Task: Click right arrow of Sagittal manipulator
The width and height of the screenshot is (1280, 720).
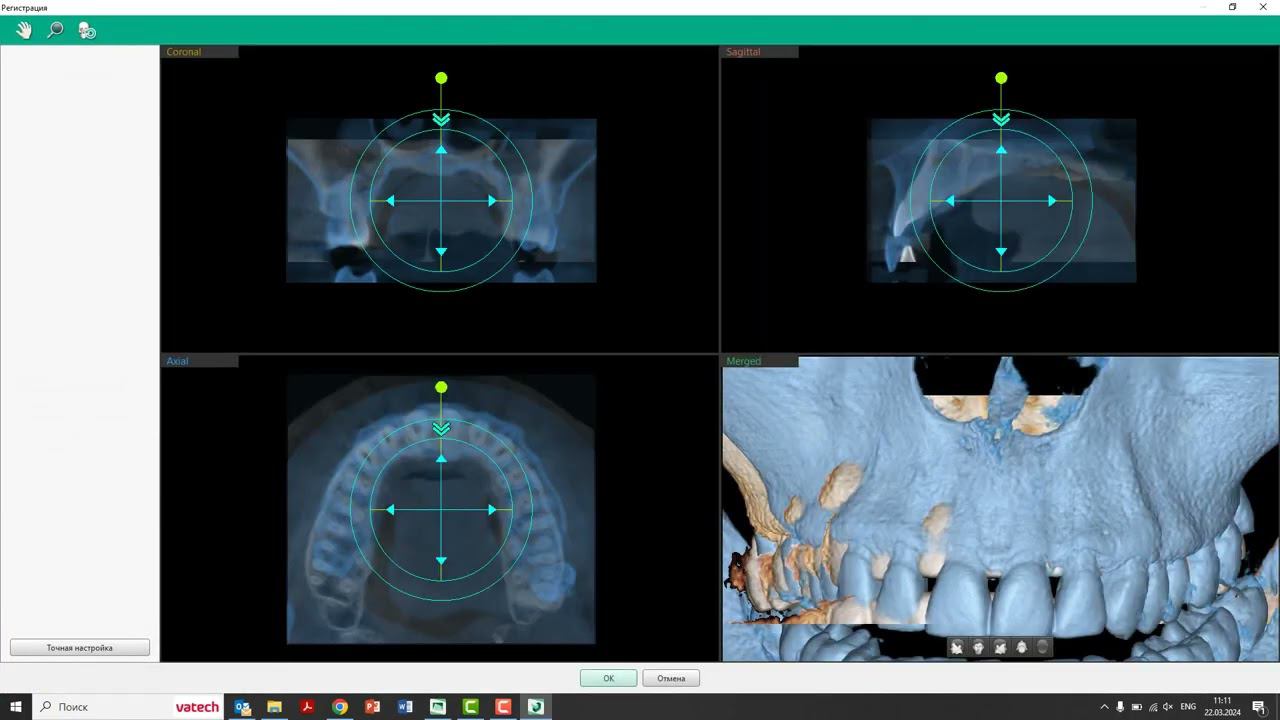Action: click(x=1052, y=201)
